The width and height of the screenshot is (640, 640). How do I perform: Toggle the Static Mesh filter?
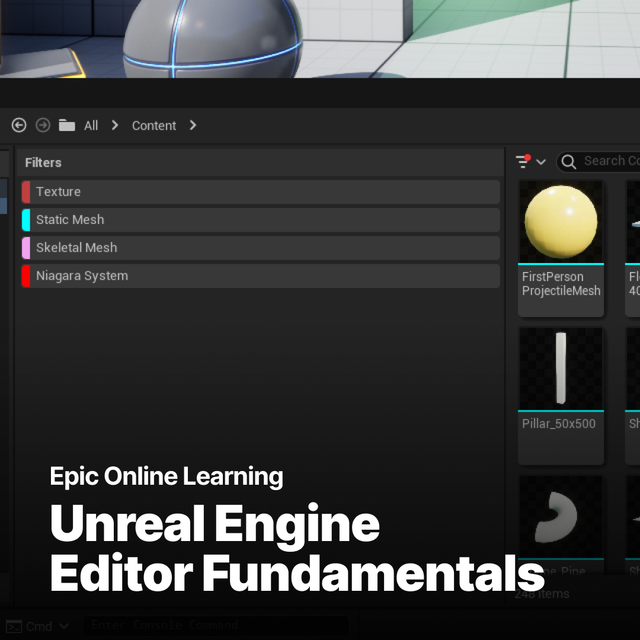[260, 220]
